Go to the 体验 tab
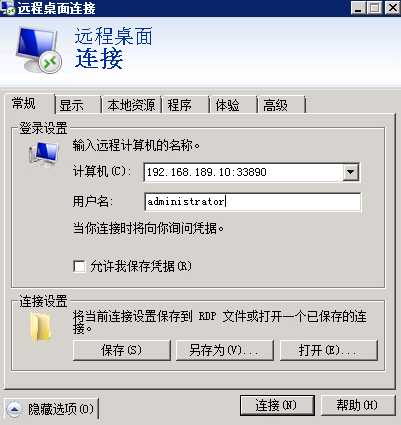This screenshot has height=425, width=401. [x=233, y=105]
